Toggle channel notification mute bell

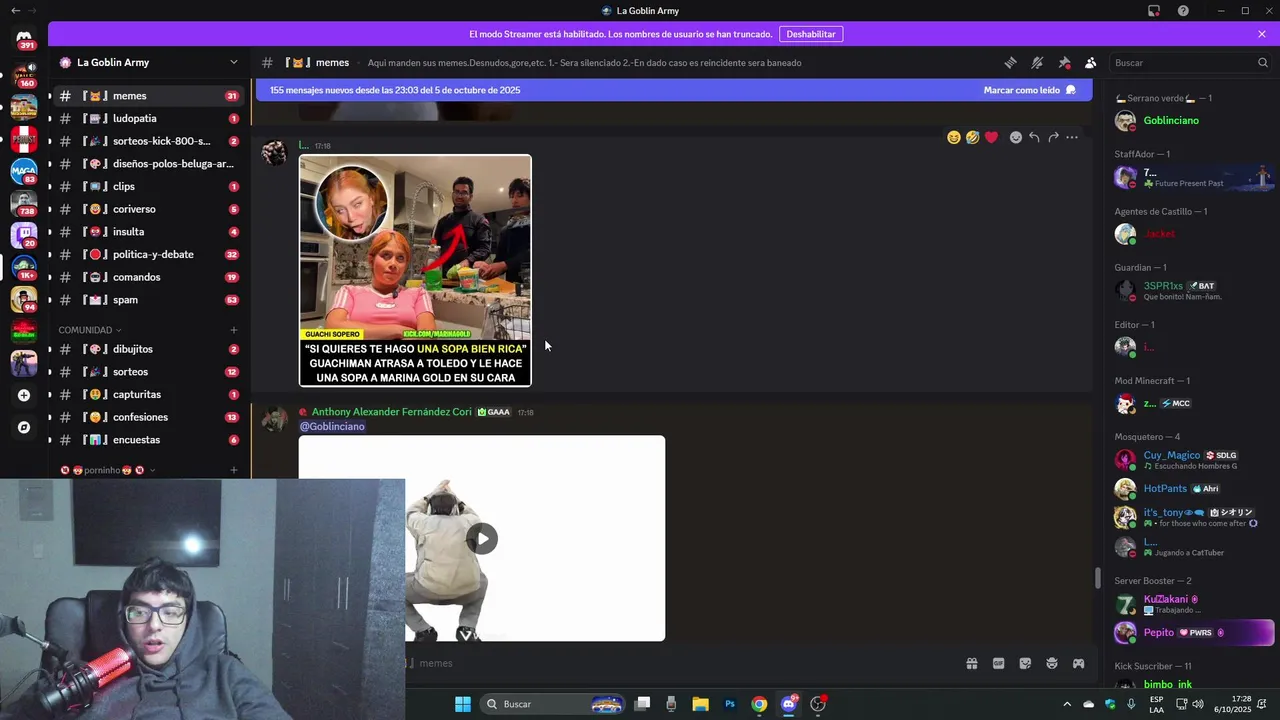(1037, 62)
